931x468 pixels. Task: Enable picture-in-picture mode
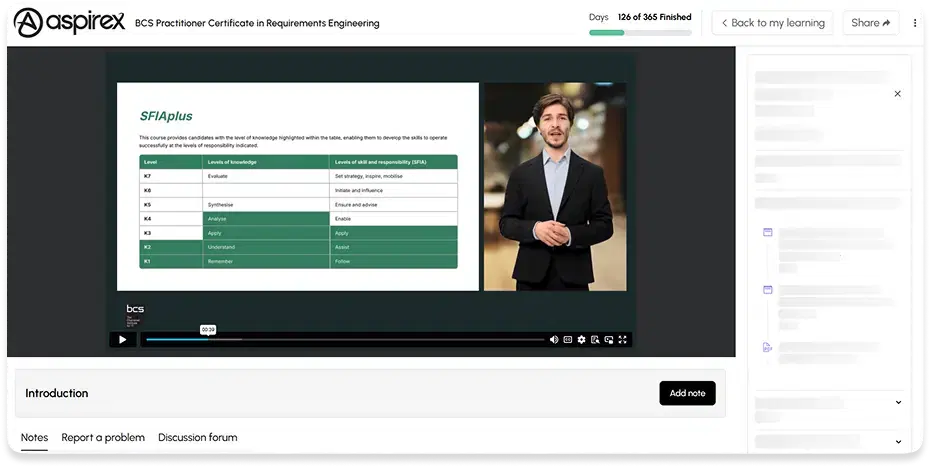tap(609, 340)
